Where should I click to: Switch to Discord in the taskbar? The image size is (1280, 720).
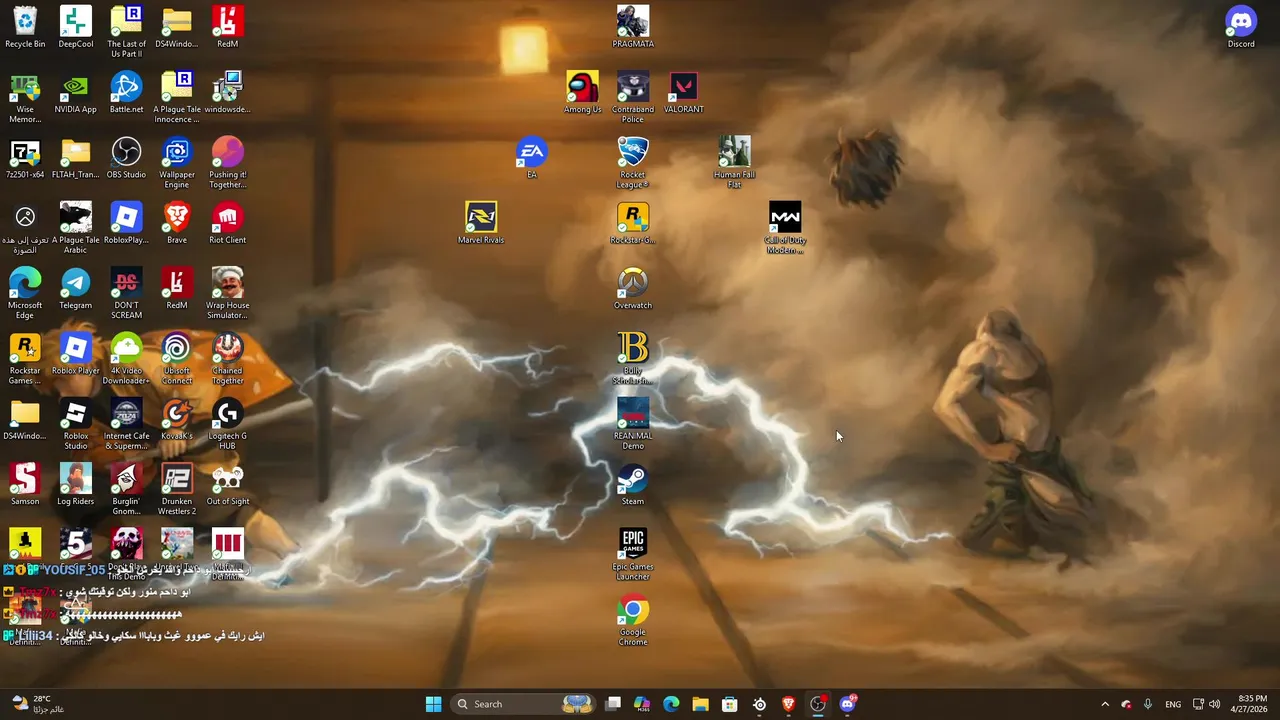coord(848,704)
